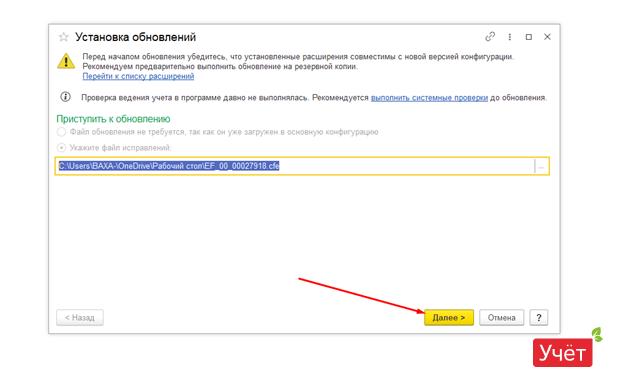Click the 'Приступить к обновлению' heading
Screen dimensions: 624x392
point(113,119)
